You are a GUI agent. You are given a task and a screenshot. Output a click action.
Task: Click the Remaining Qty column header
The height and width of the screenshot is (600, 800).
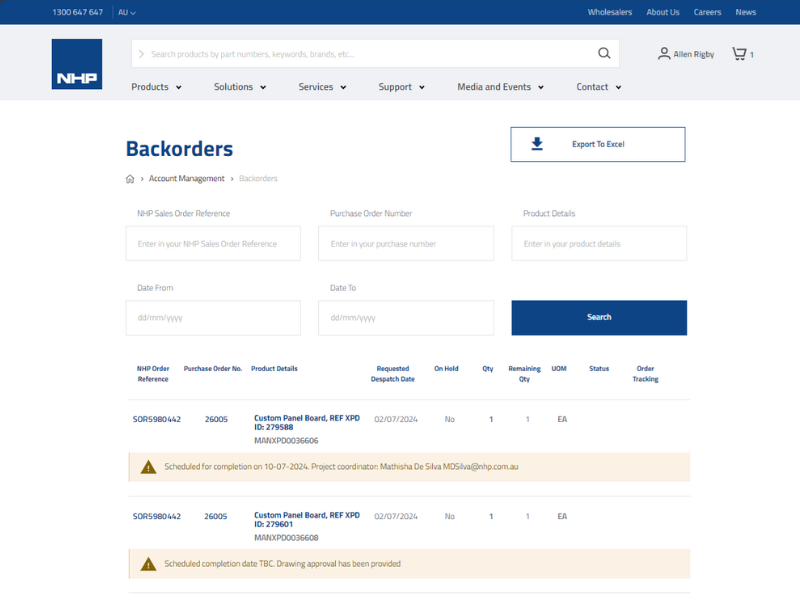pyautogui.click(x=524, y=374)
